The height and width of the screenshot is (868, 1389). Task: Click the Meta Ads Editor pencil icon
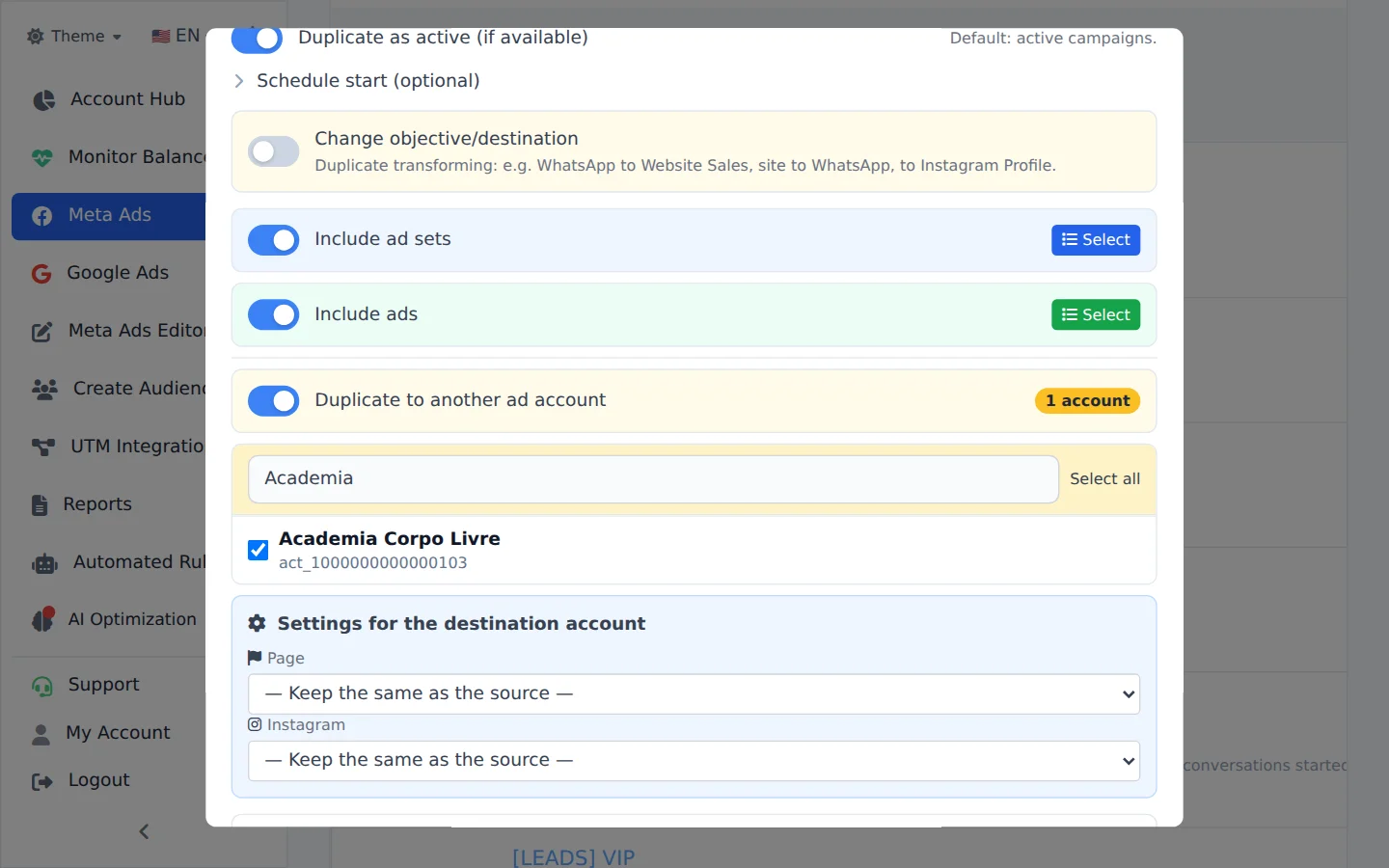click(41, 332)
